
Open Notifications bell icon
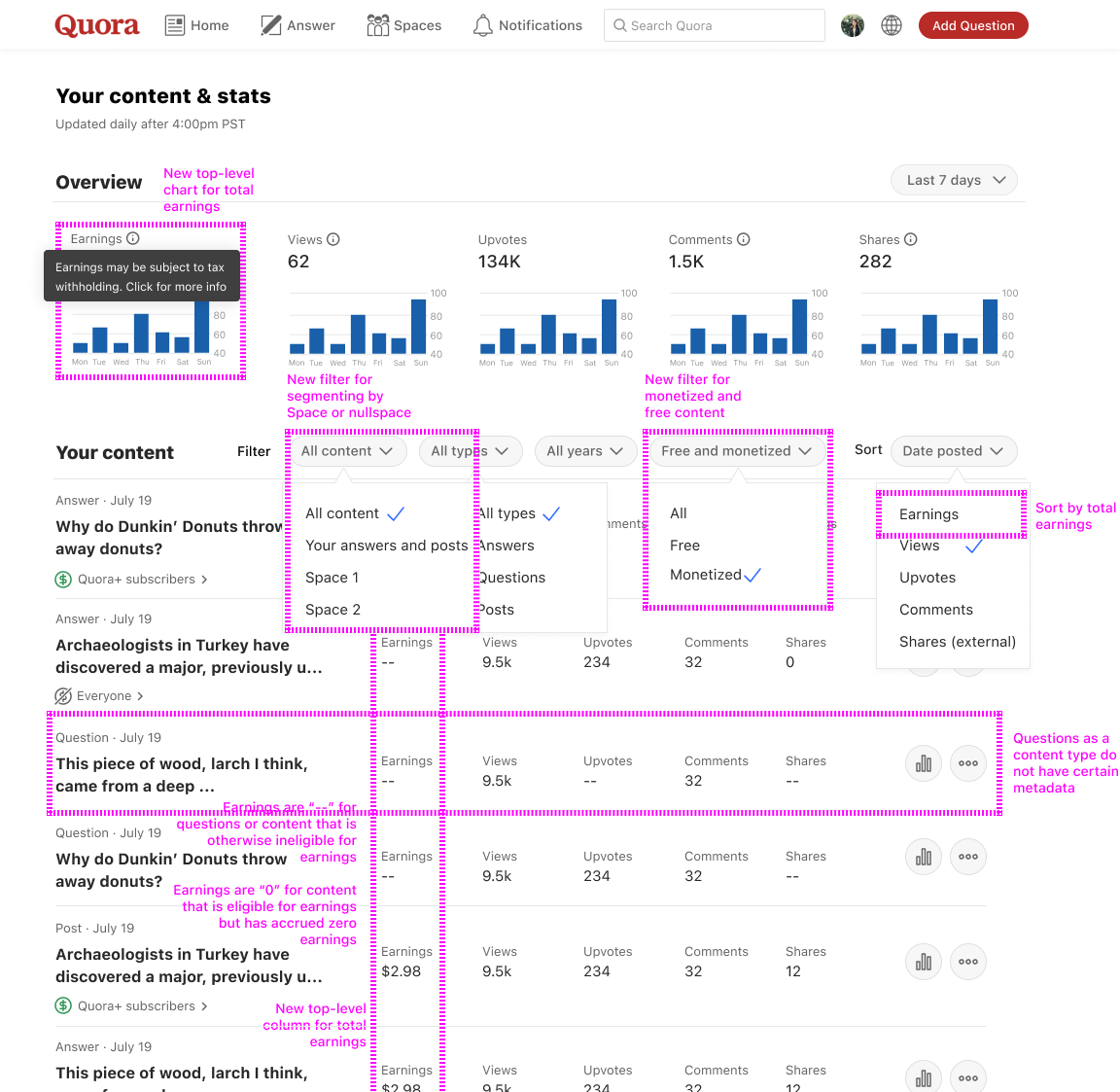[x=483, y=25]
